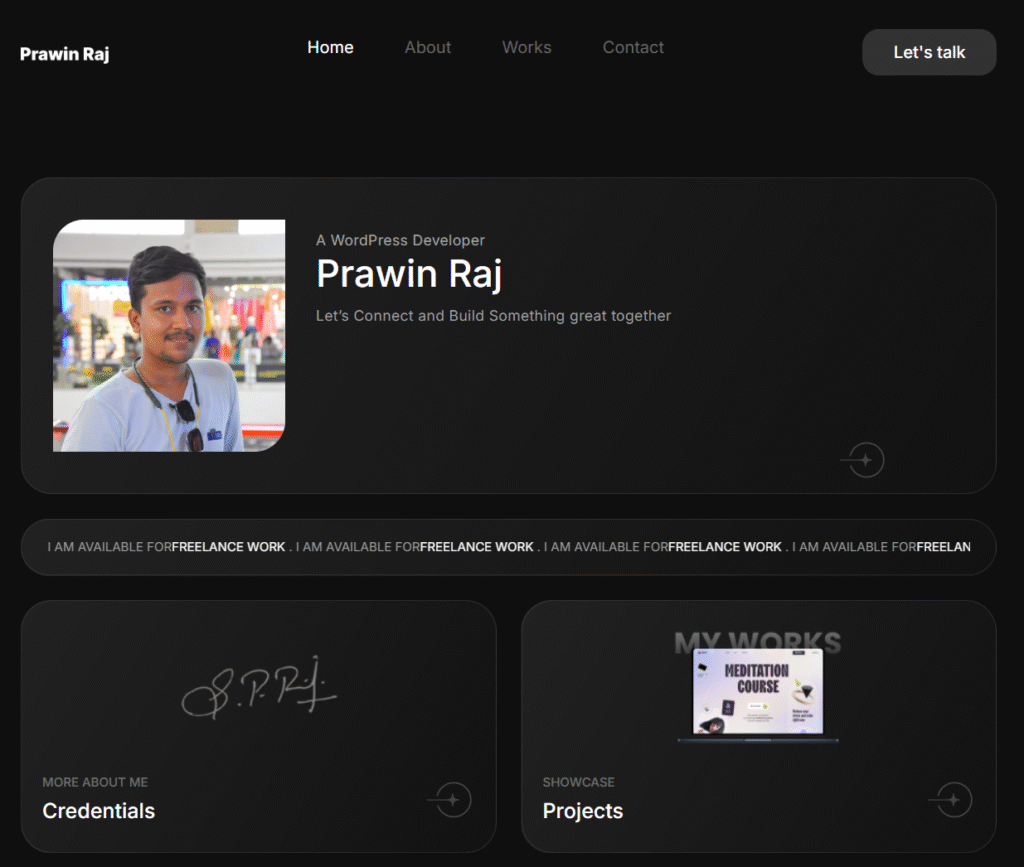Viewport: 1024px width, 867px height.
Task: Click the Prawin Raj logo in the header
Action: [65, 53]
